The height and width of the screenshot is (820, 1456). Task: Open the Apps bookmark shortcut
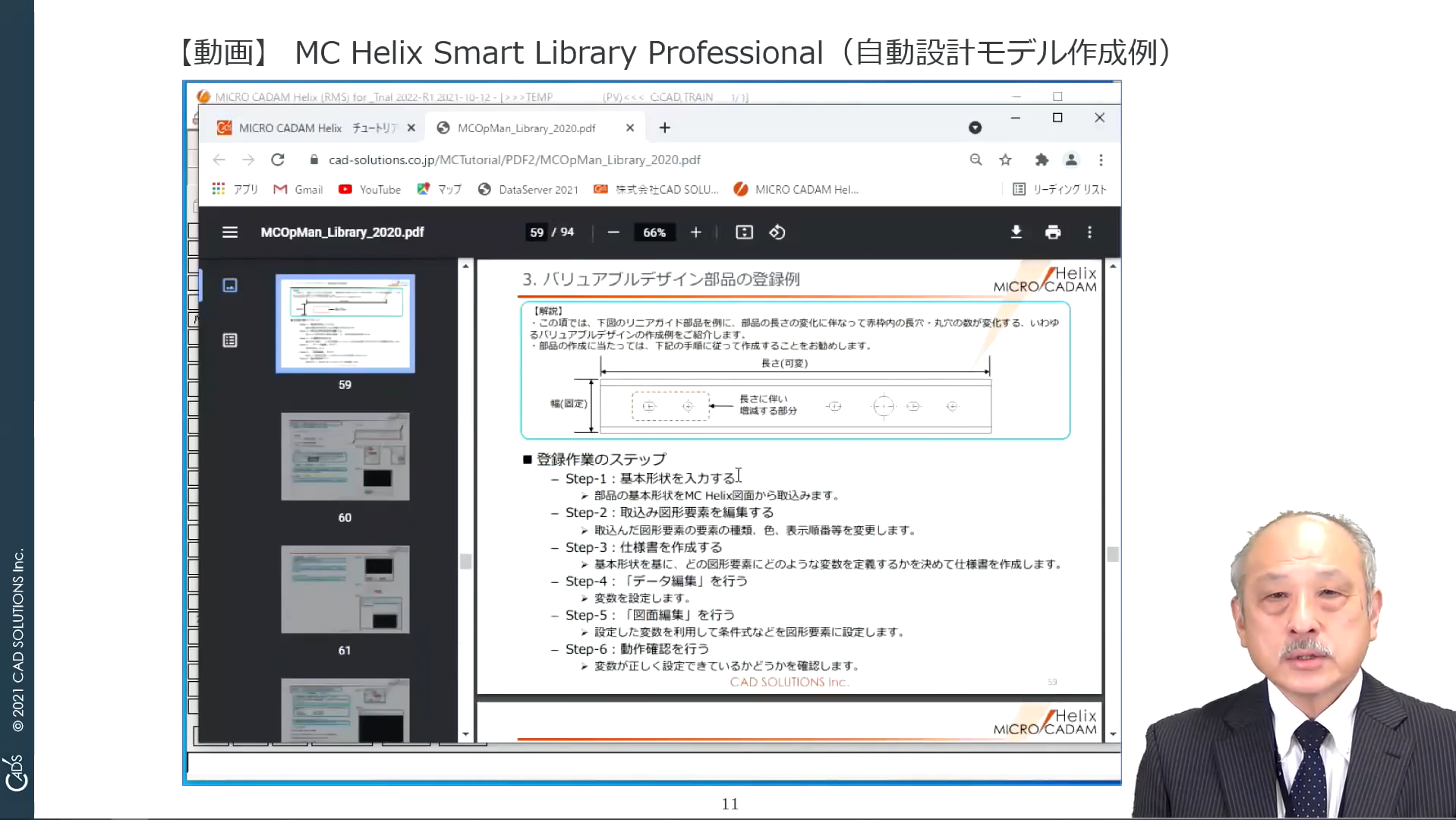(235, 189)
